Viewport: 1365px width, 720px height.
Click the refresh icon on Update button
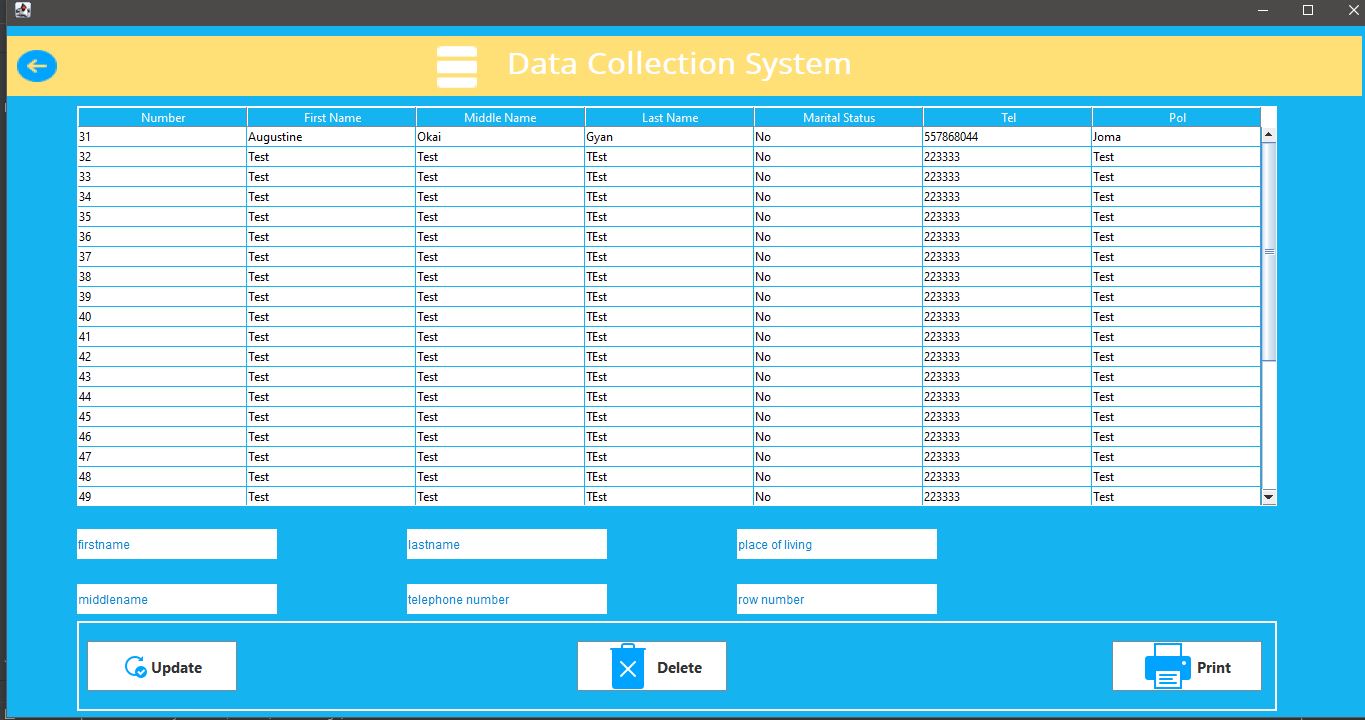[136, 667]
